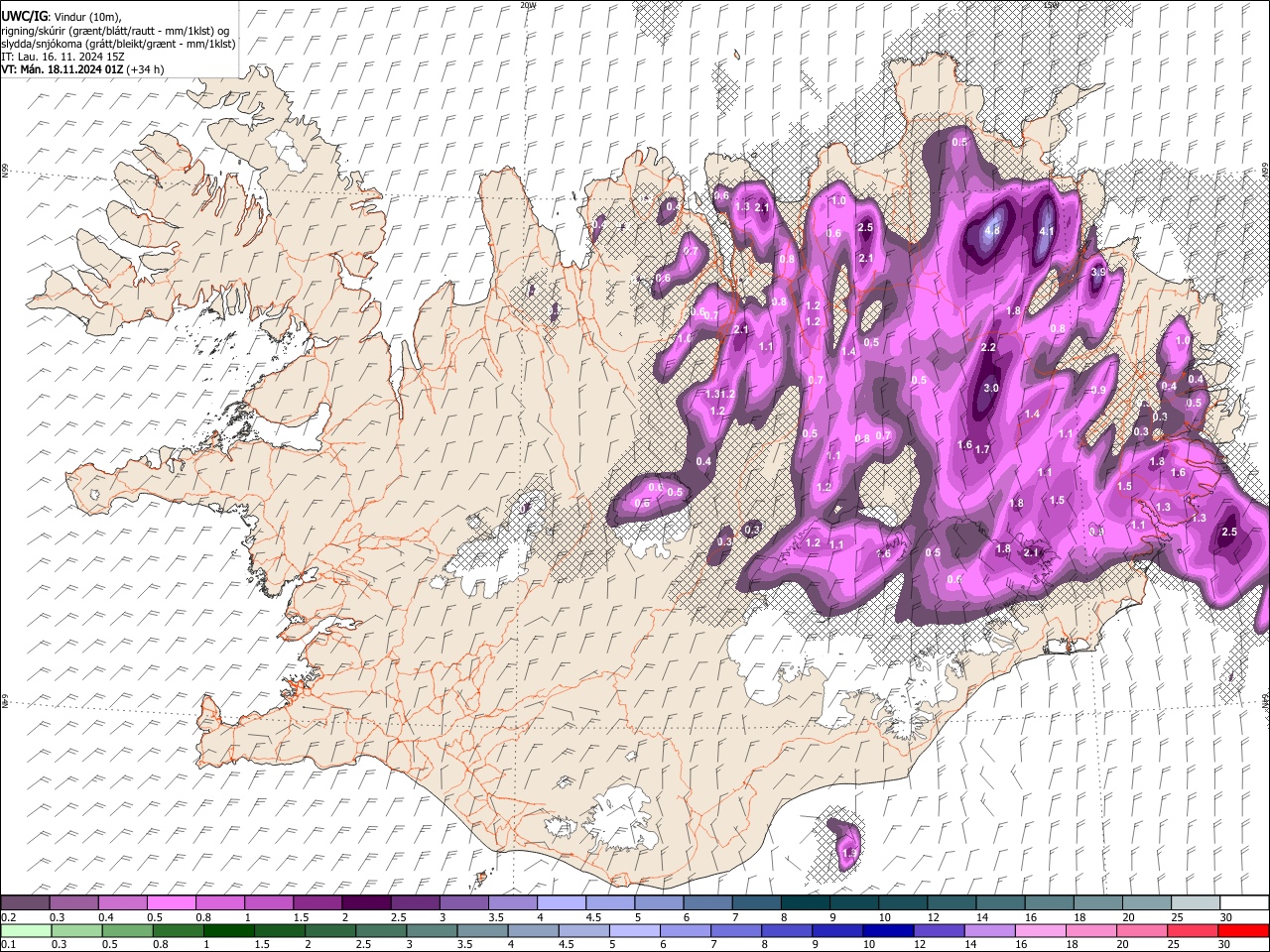Click the initial time 'IT: Lau. 16. 11. 2024 15Z'

click(x=63, y=57)
